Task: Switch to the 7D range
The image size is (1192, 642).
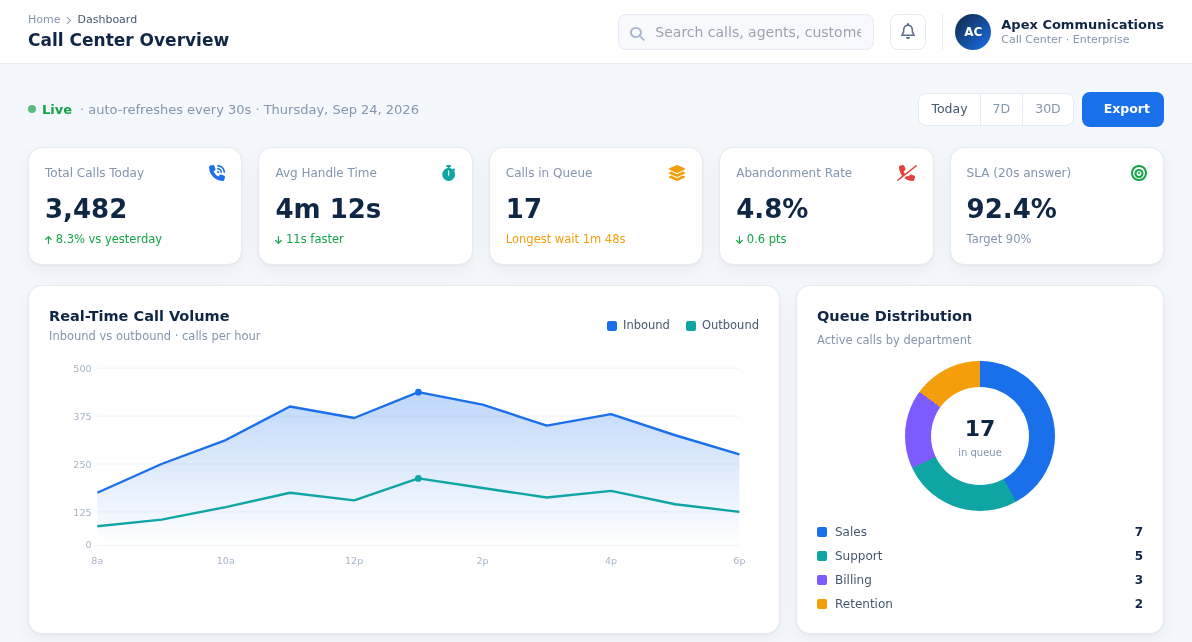Action: click(1001, 109)
